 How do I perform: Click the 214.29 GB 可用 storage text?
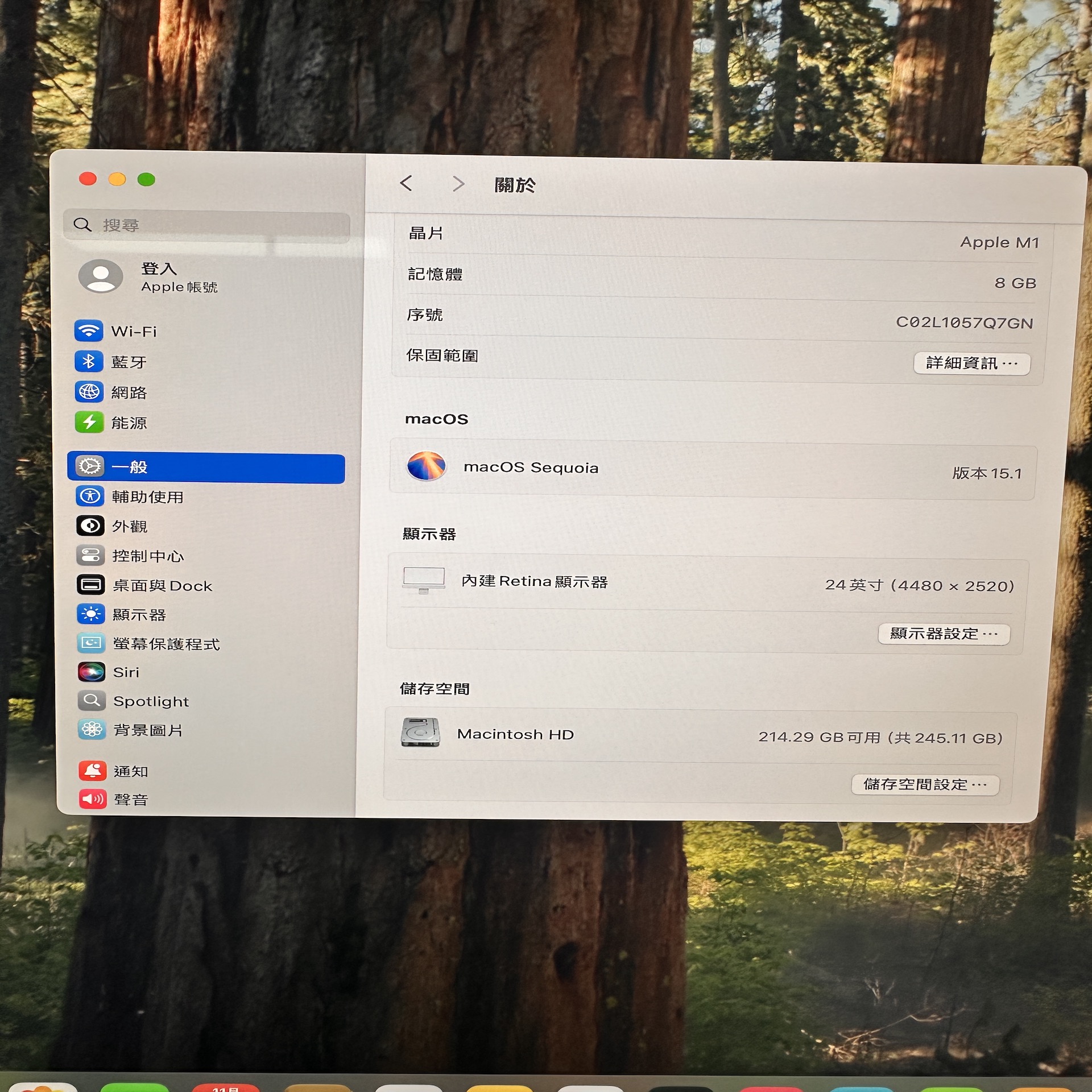880,738
